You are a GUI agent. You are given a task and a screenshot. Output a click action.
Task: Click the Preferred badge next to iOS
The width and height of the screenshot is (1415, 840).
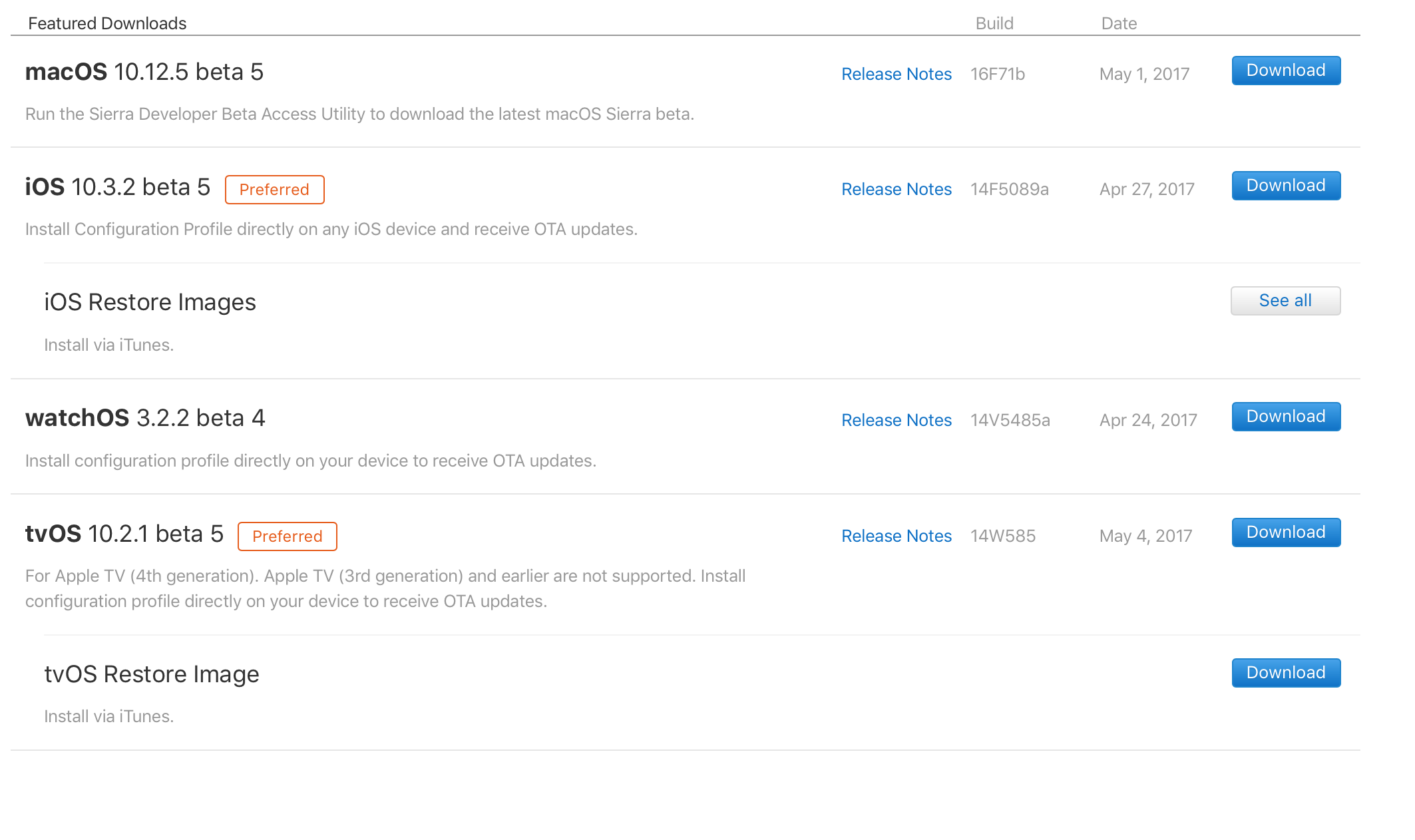(x=274, y=190)
